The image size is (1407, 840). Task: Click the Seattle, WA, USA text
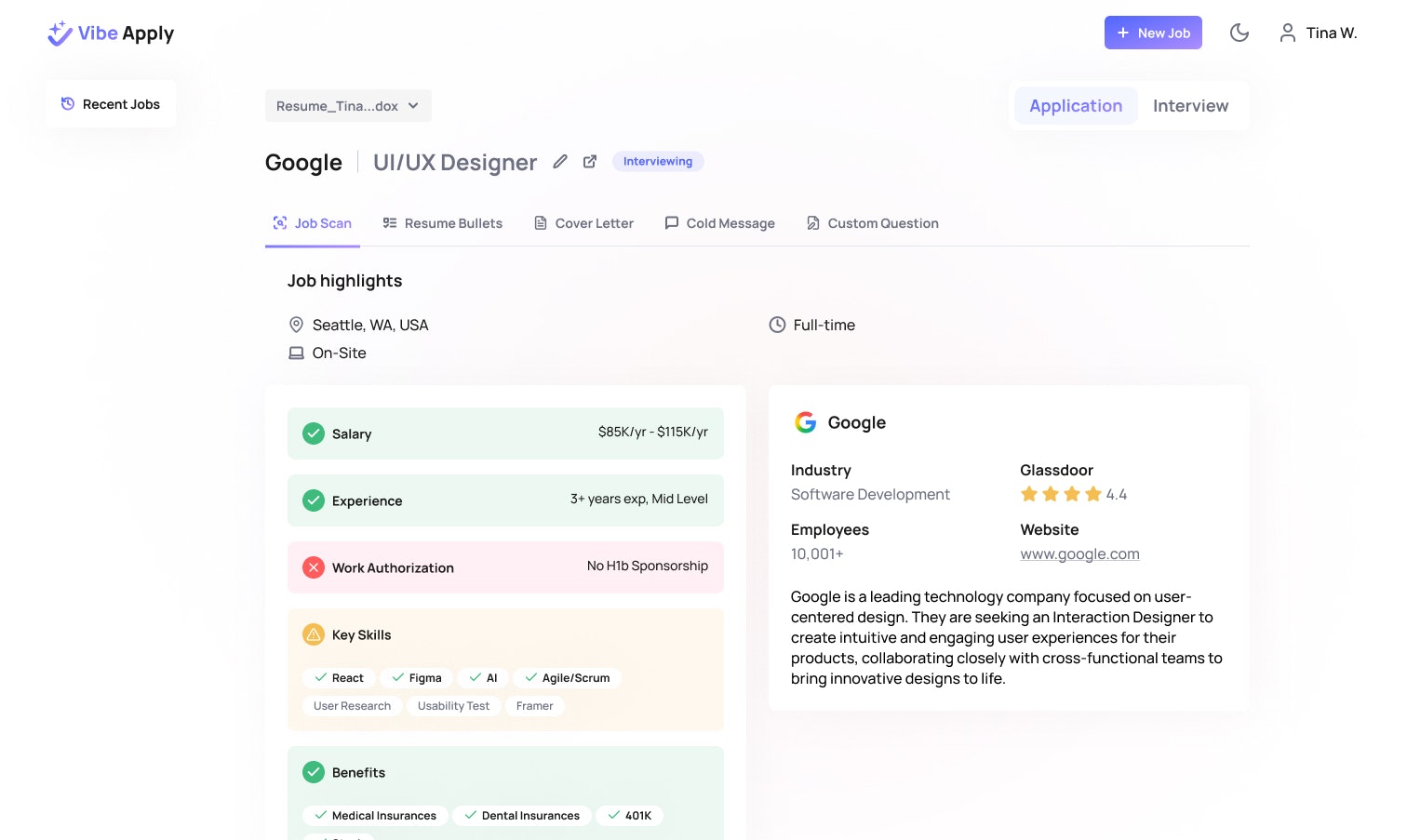370,325
